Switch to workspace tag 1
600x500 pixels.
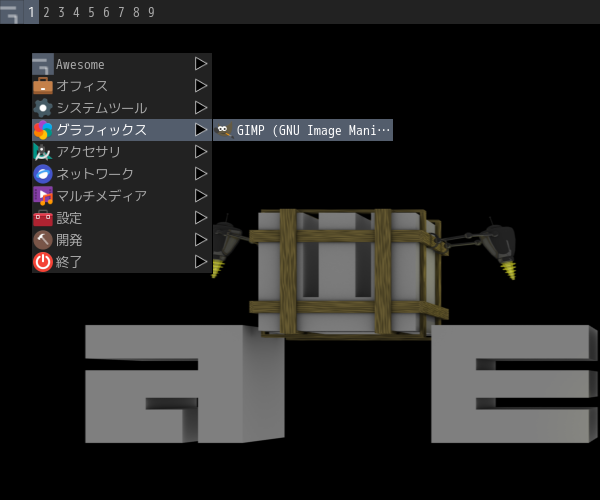tap(31, 12)
